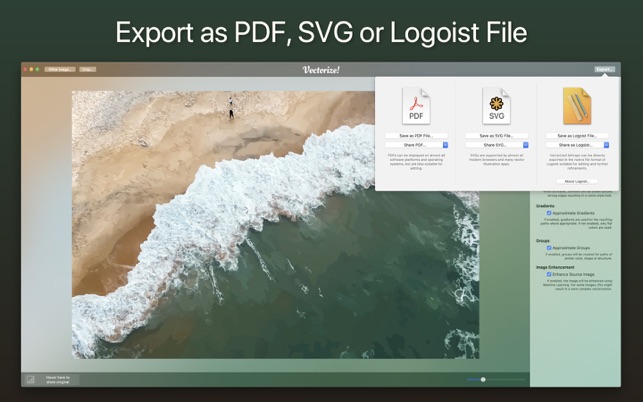Image resolution: width=643 pixels, height=402 pixels.
Task: Open the Share PDF dropdown
Action: (x=416, y=145)
